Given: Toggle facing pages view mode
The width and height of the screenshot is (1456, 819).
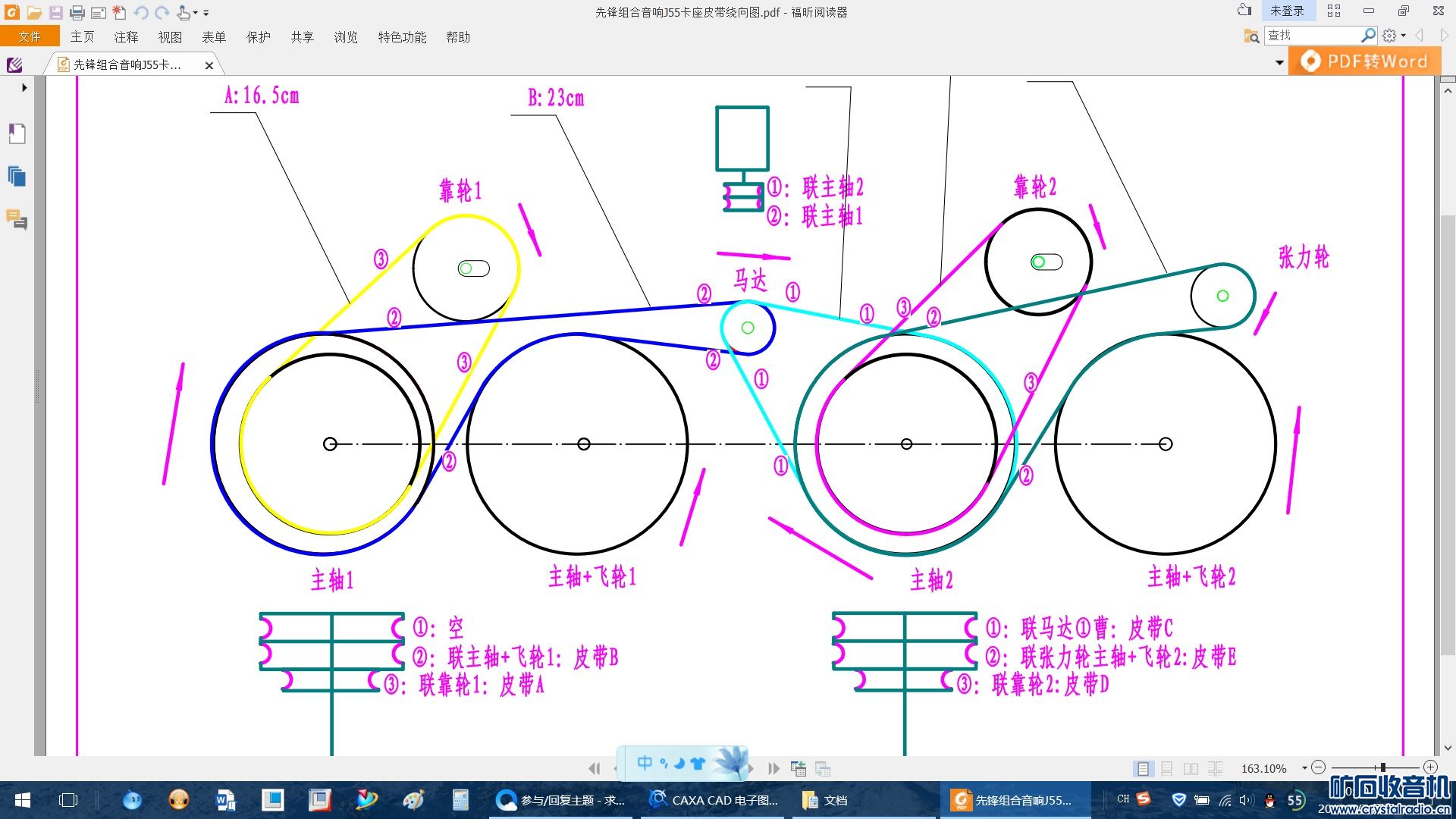Looking at the screenshot, I should coord(1191,768).
